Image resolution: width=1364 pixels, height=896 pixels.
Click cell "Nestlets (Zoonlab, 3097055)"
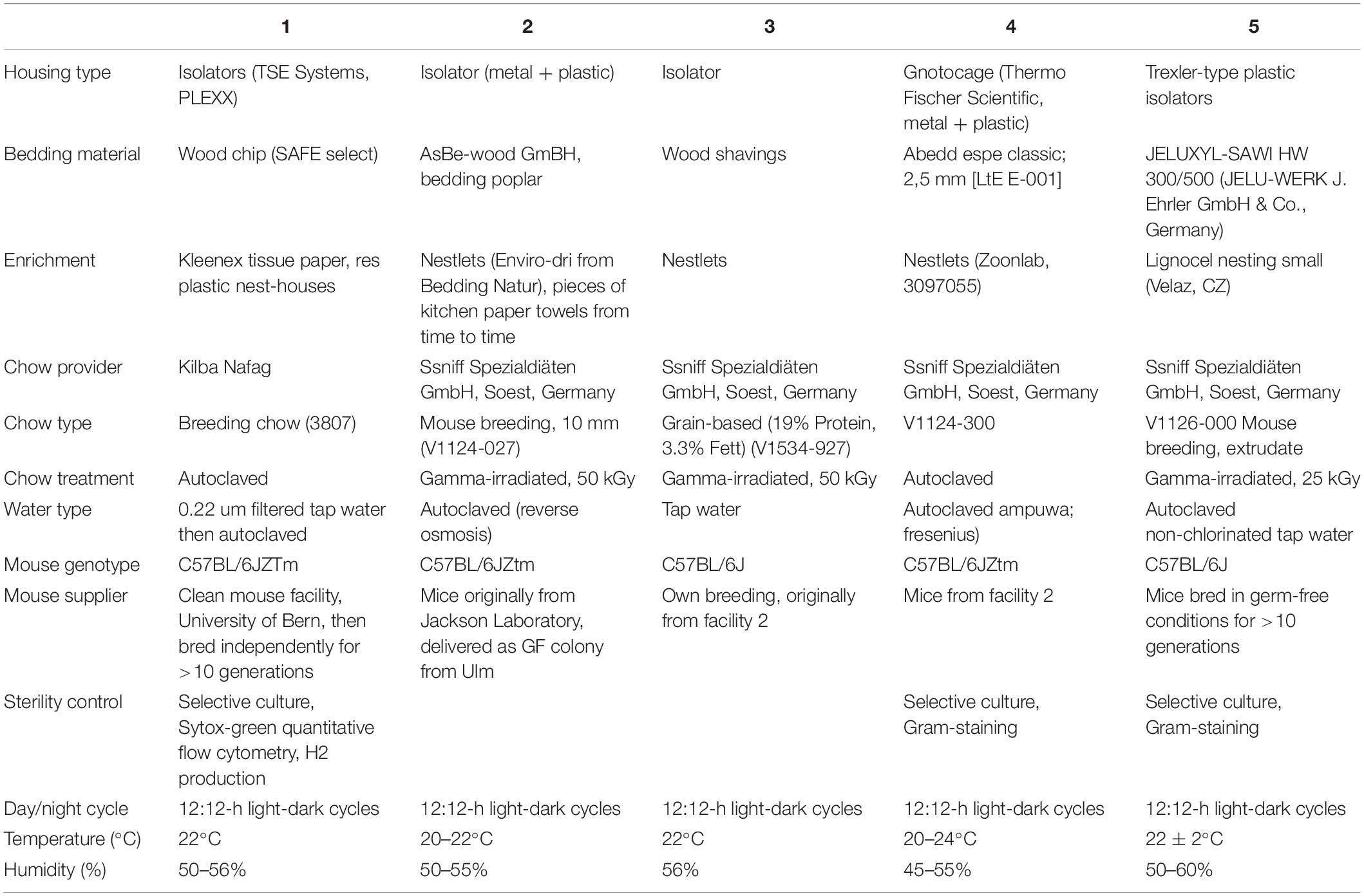click(976, 274)
